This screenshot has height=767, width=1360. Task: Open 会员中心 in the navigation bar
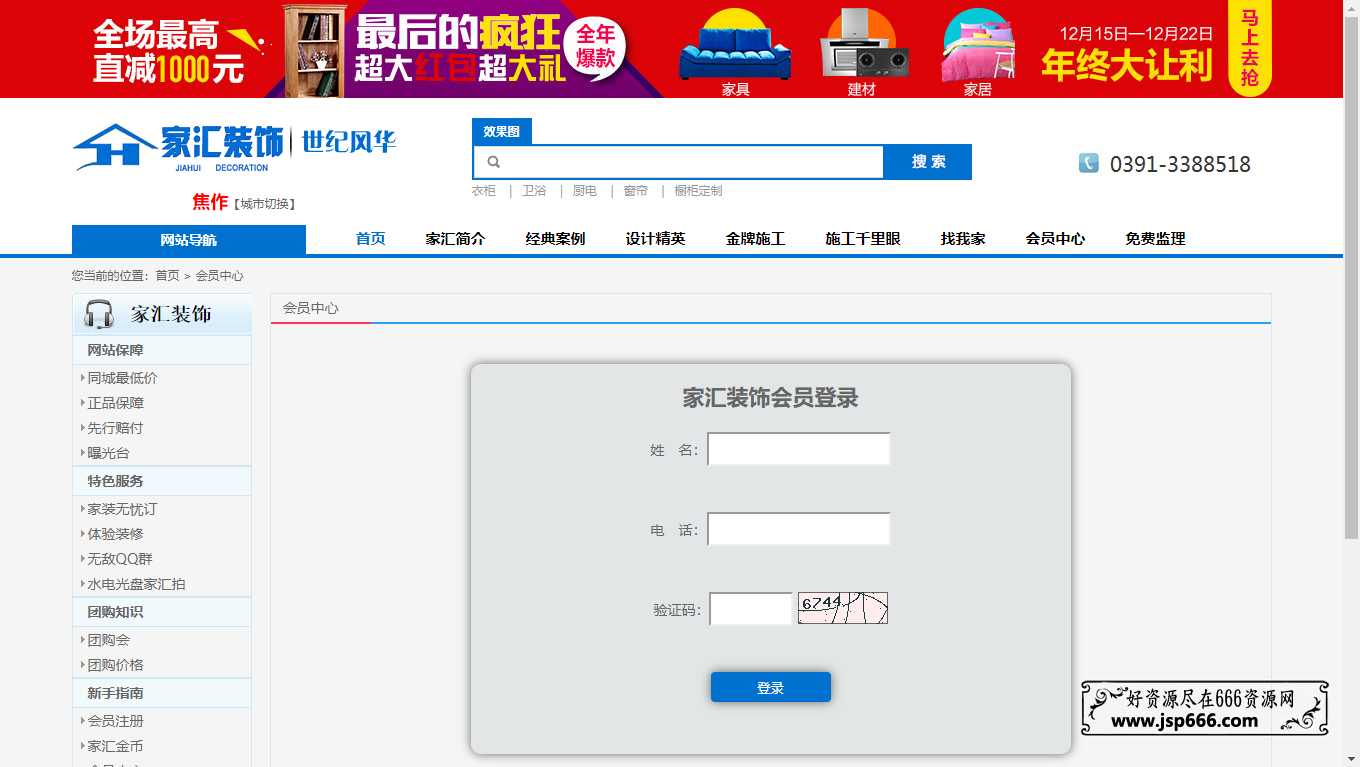1055,239
